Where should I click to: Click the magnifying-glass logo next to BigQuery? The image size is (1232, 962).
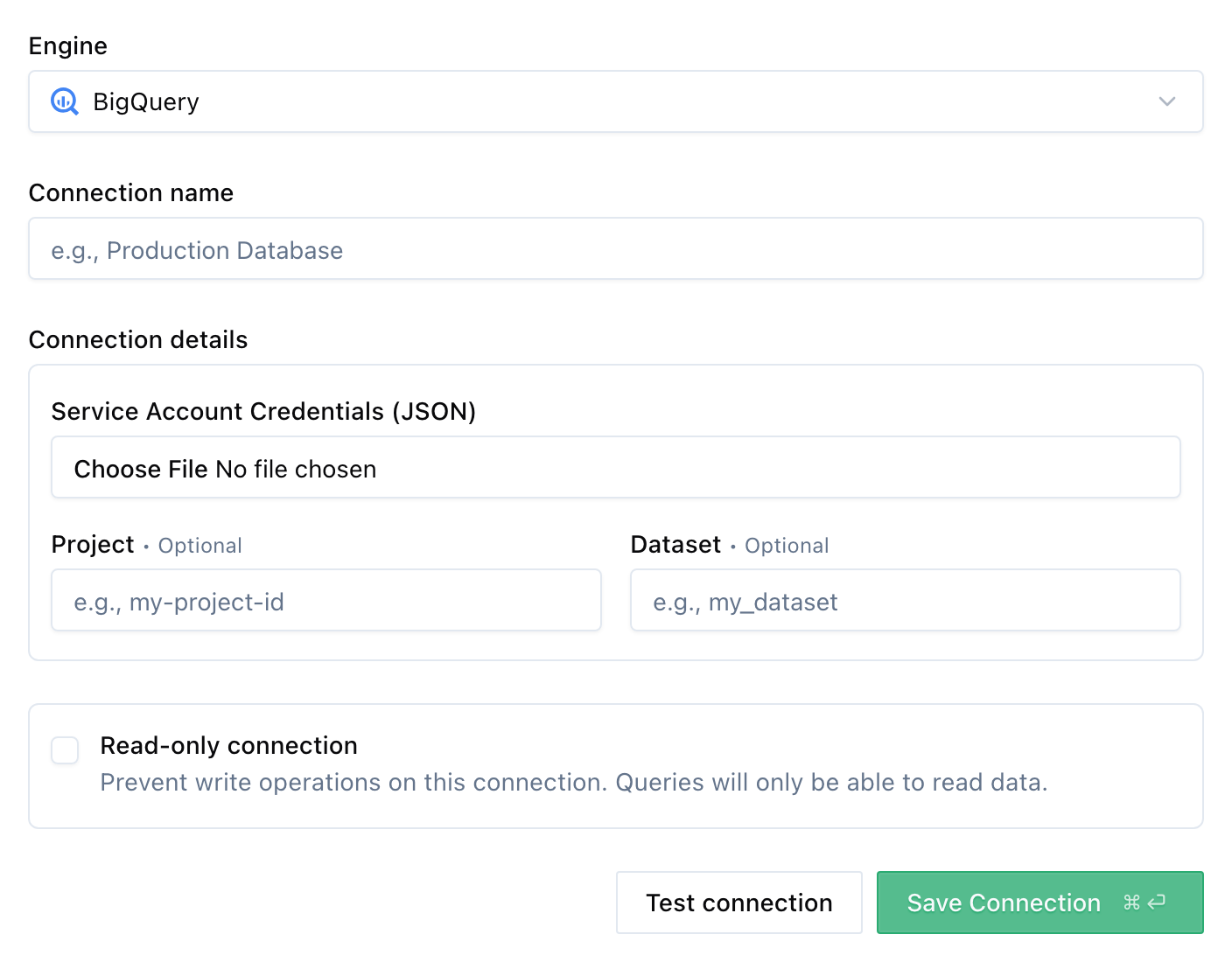coord(65,101)
